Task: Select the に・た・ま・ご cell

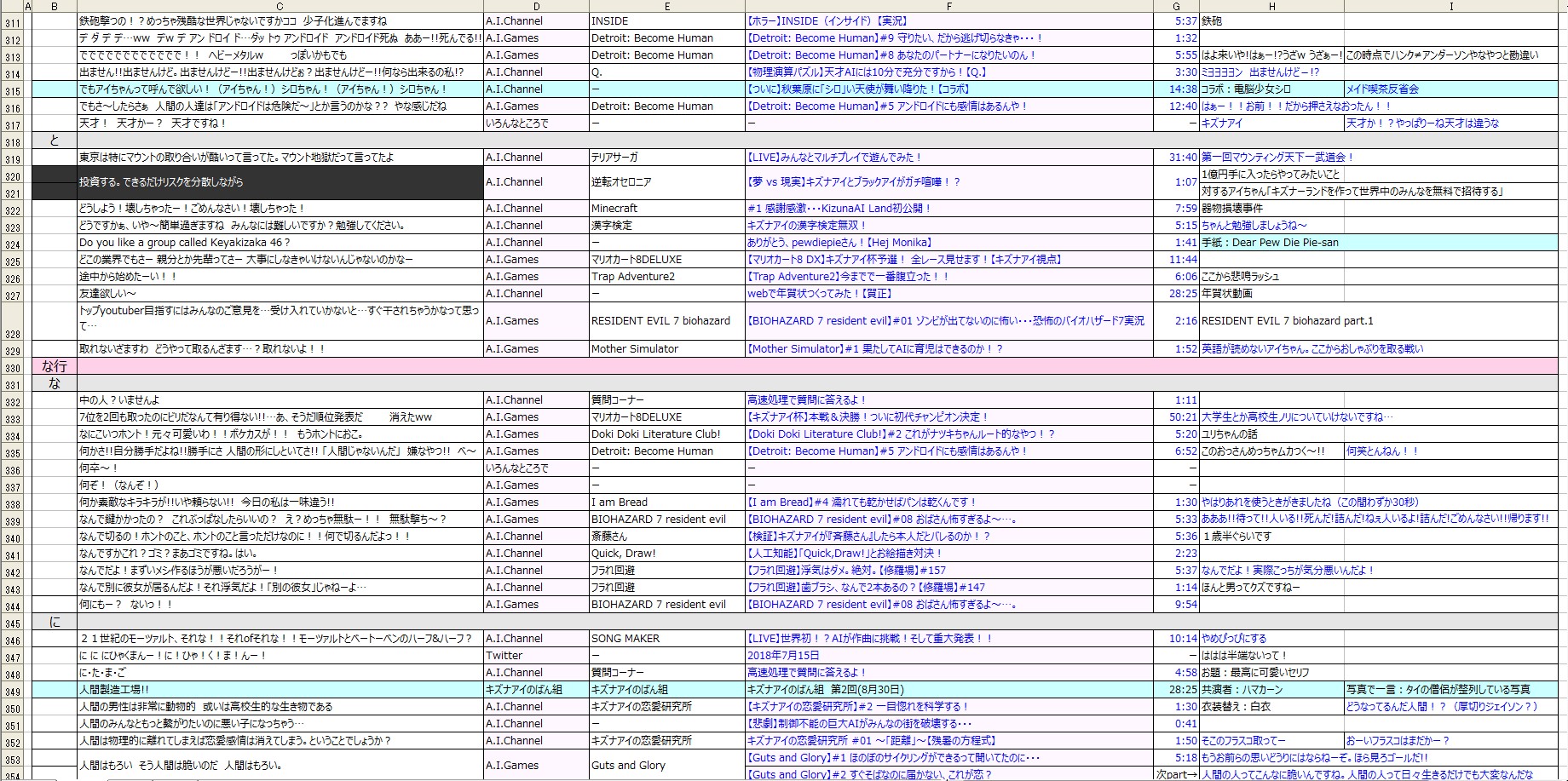Action: point(280,672)
